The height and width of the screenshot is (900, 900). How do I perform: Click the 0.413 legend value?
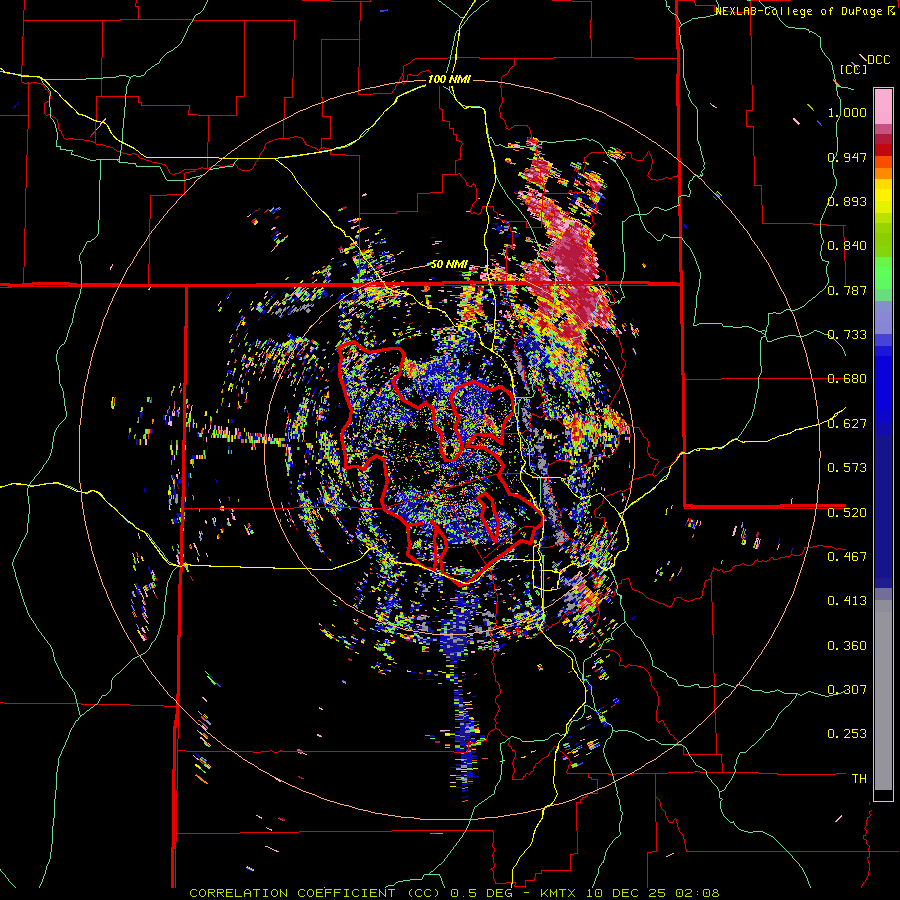[x=847, y=601]
